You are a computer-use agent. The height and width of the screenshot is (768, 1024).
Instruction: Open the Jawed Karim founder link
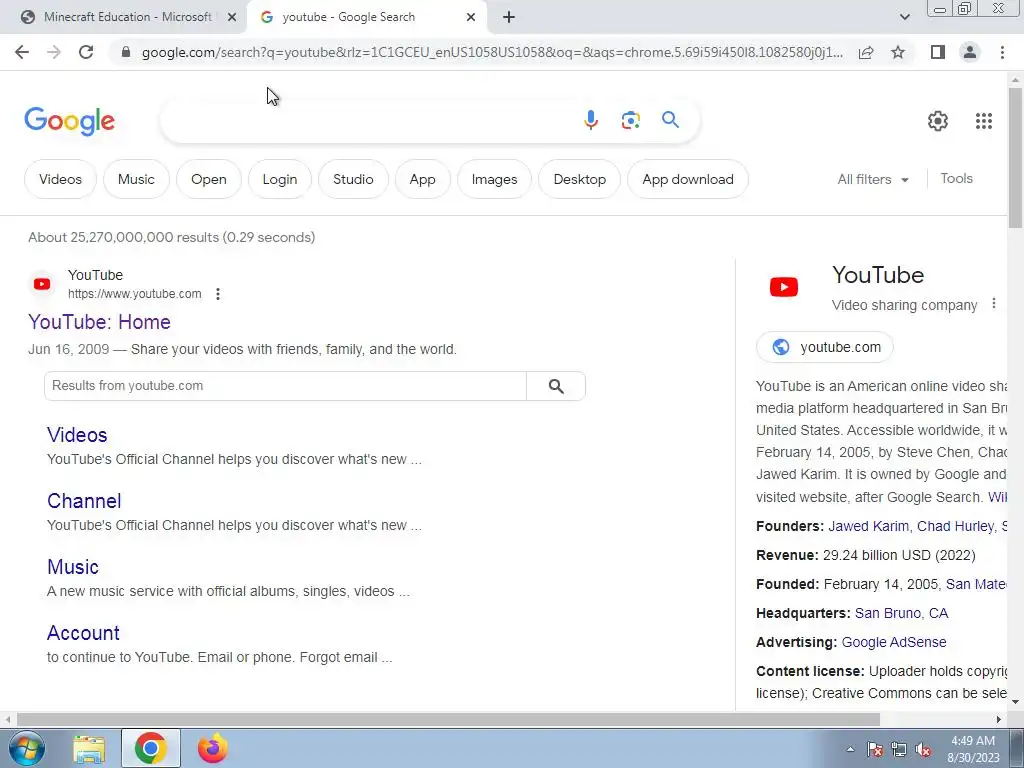point(868,526)
